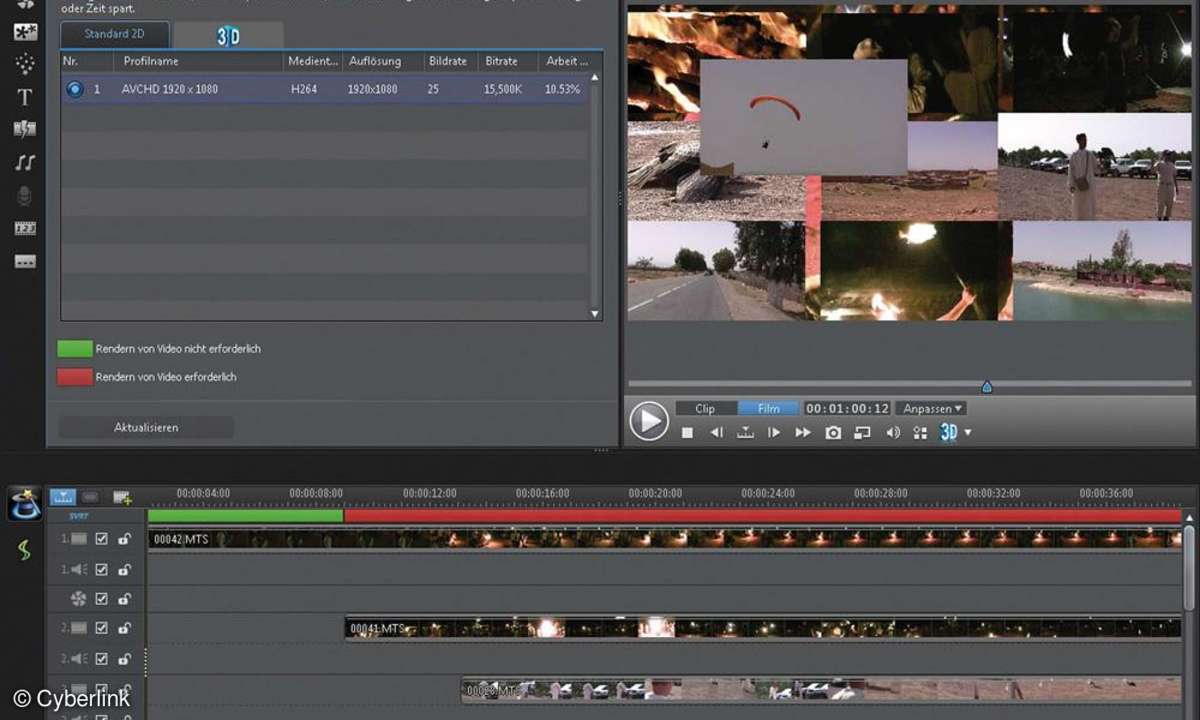This screenshot has height=720, width=1200.
Task: Enable 3D mode in the preview controls
Action: click(x=949, y=432)
